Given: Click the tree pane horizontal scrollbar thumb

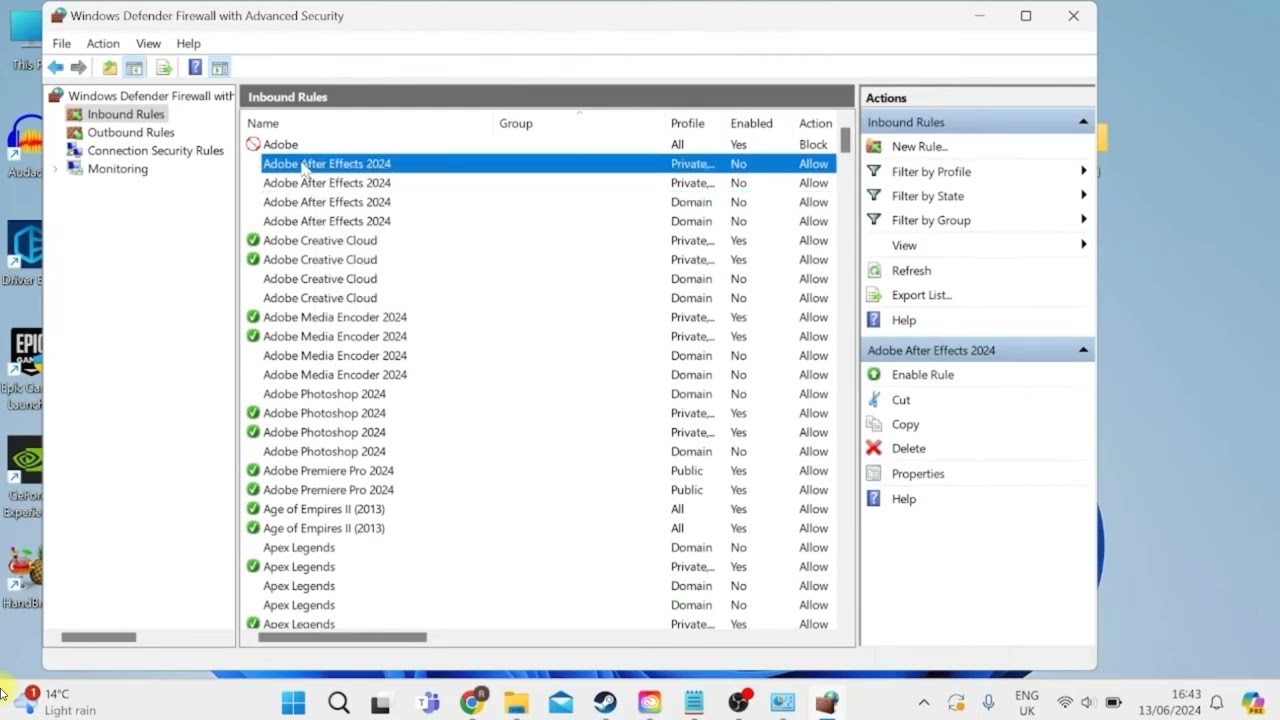Looking at the screenshot, I should pyautogui.click(x=98, y=637).
